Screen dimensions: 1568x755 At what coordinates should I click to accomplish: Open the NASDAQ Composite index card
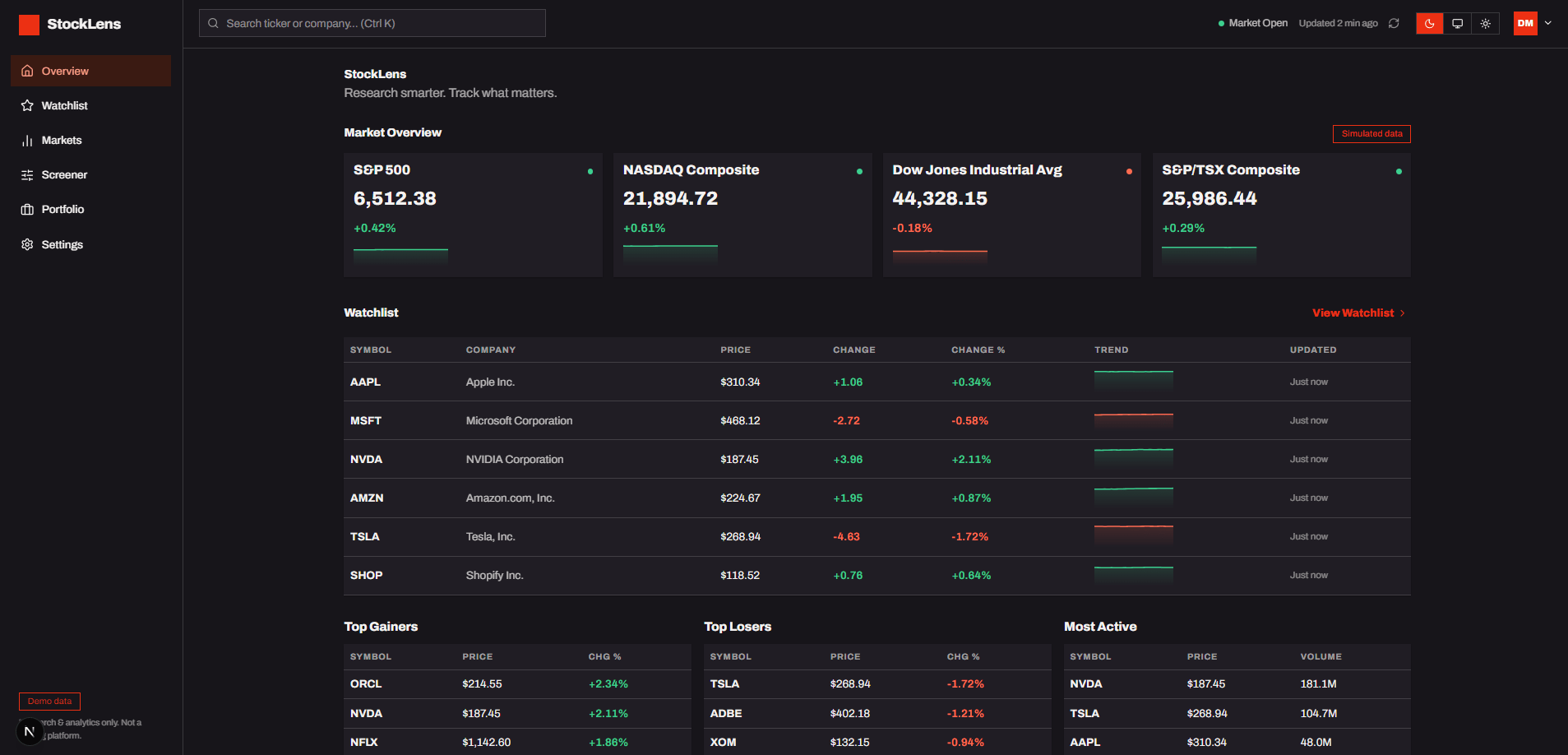742,215
